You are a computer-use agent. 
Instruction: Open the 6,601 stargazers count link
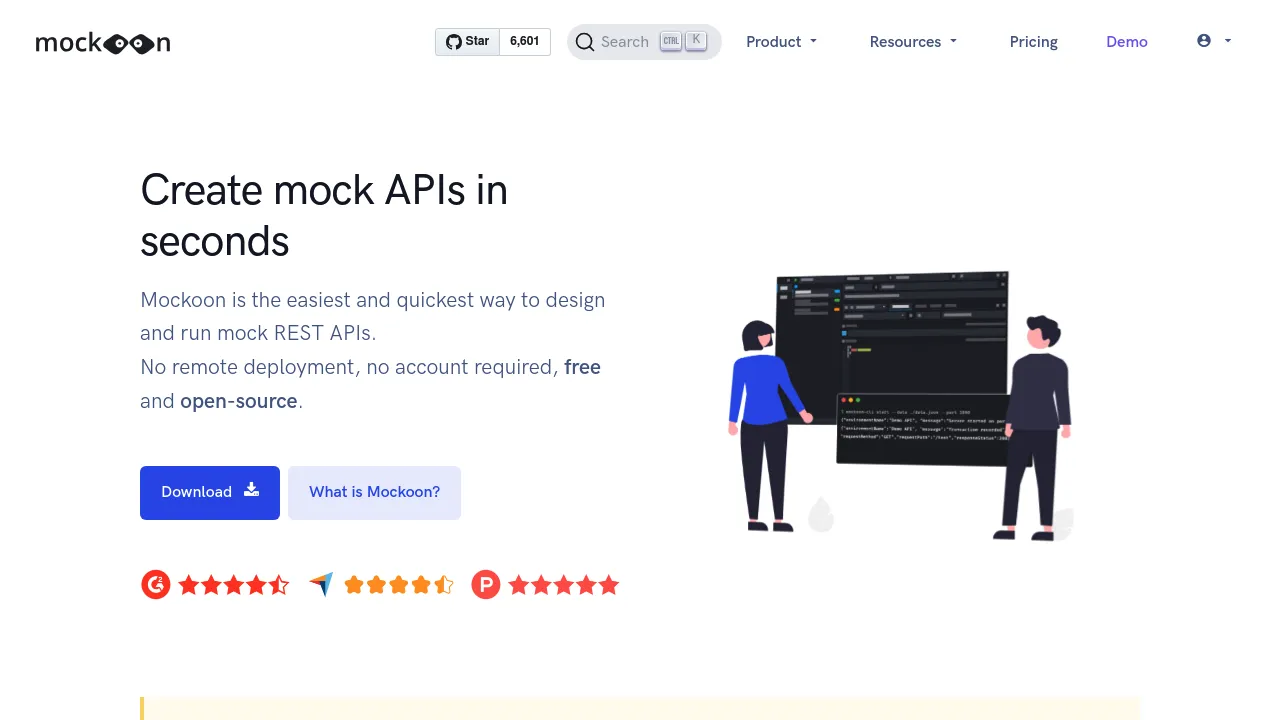524,42
